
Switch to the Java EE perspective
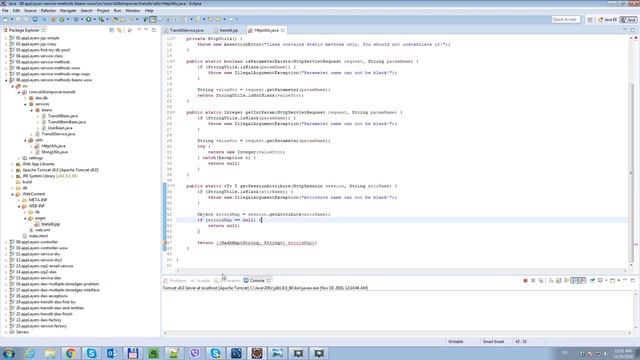coord(608,19)
